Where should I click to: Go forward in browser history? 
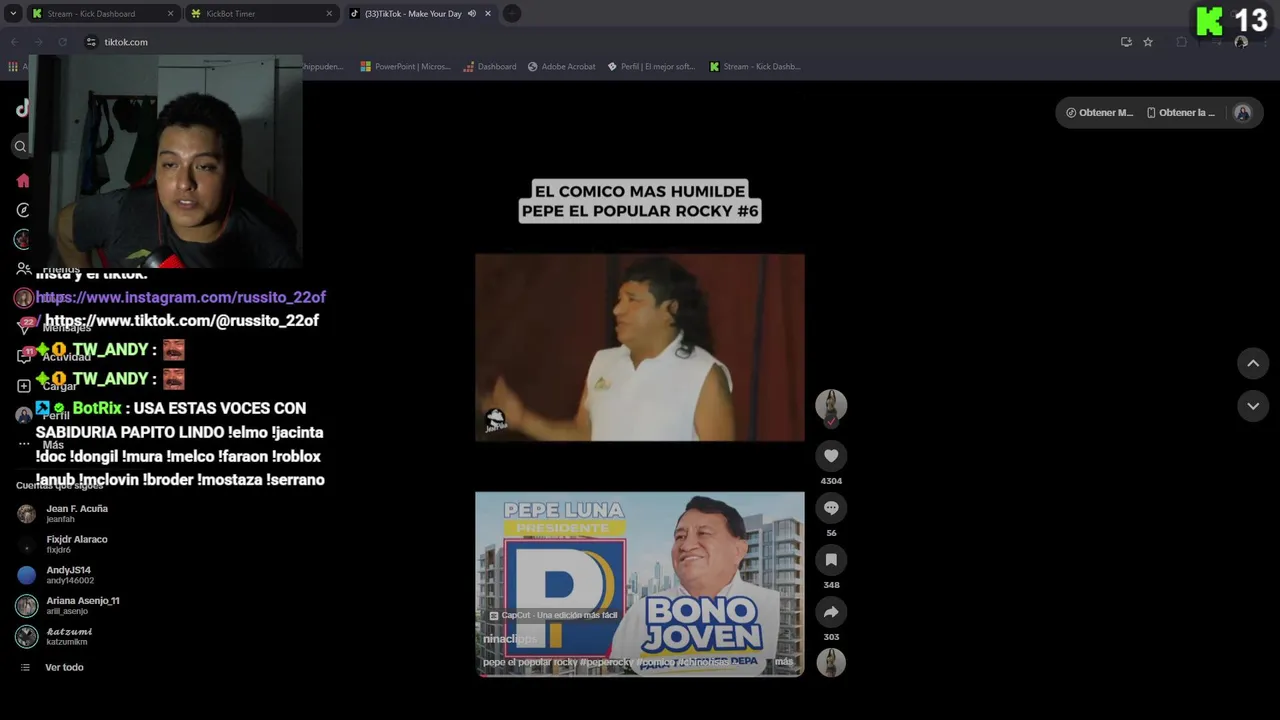pos(38,42)
